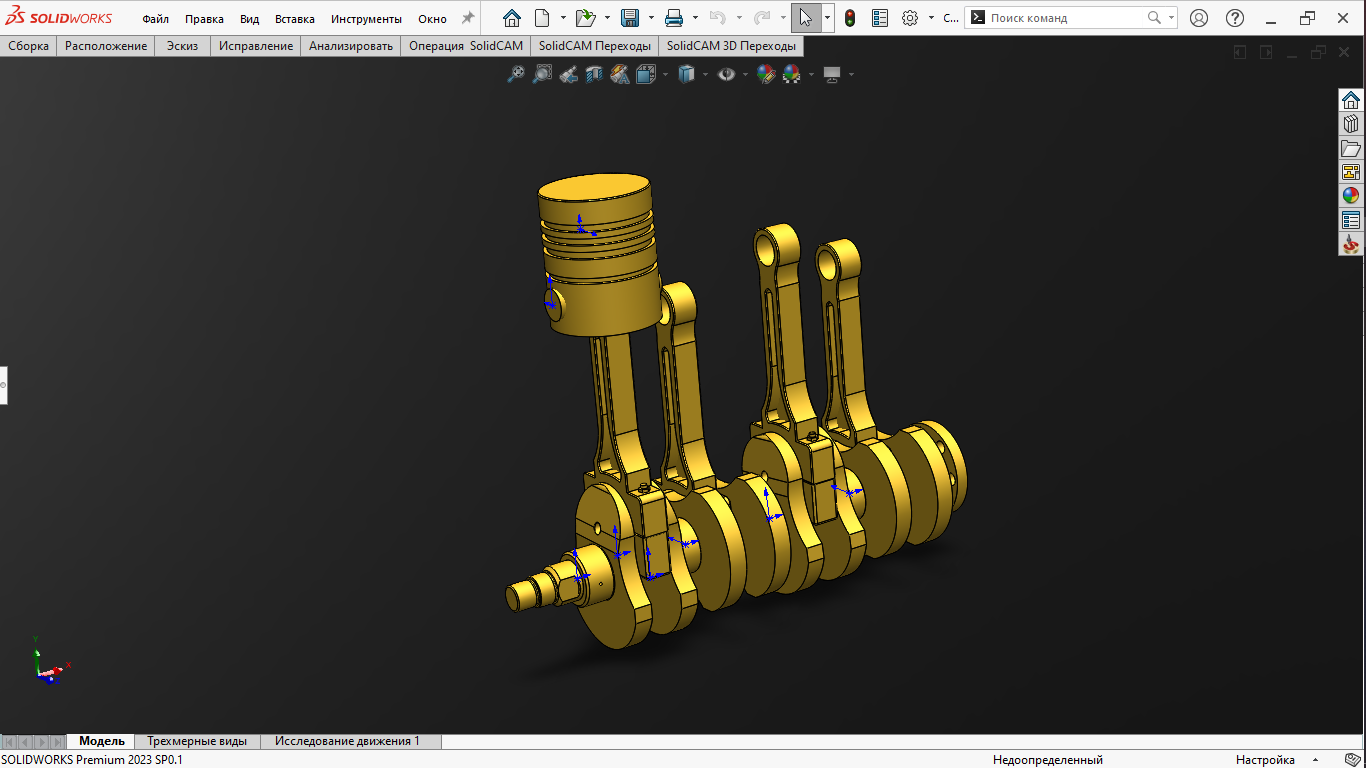Click the Save floppy disk icon
This screenshot has width=1366, height=768.
[630, 18]
